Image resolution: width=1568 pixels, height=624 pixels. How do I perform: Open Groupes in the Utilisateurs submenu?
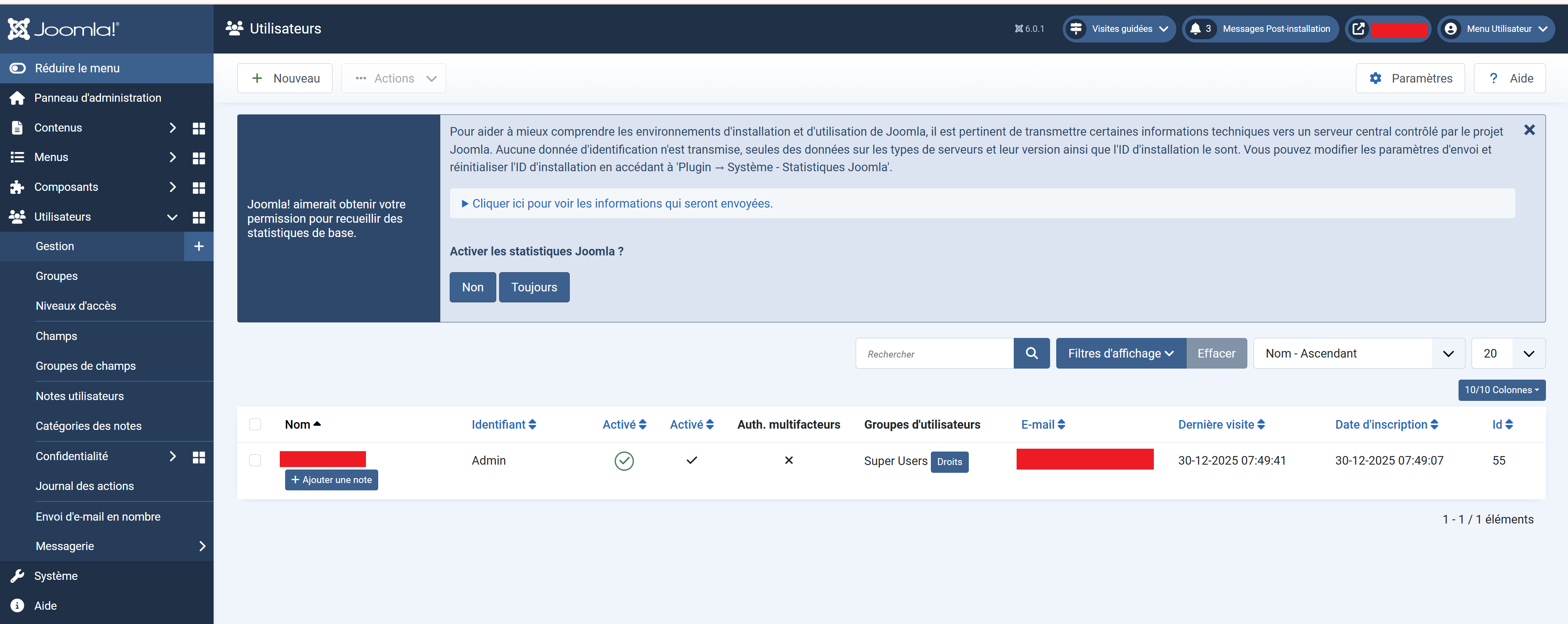[57, 276]
